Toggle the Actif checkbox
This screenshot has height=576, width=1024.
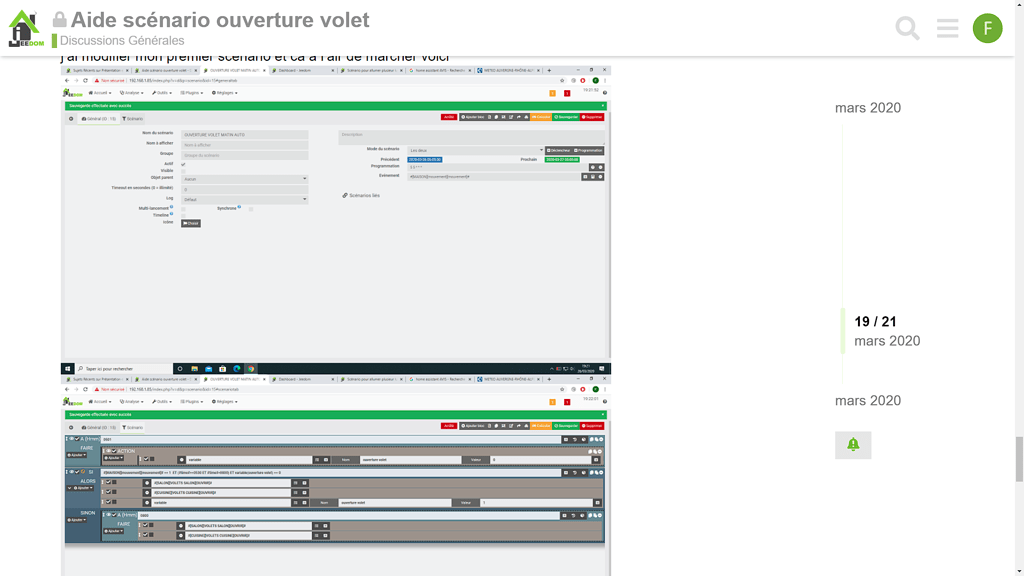[x=183, y=163]
